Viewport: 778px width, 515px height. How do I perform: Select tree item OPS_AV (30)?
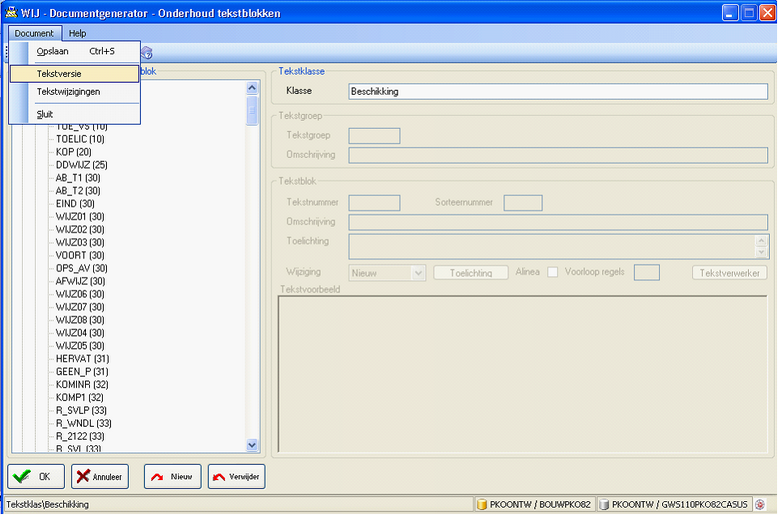81,268
